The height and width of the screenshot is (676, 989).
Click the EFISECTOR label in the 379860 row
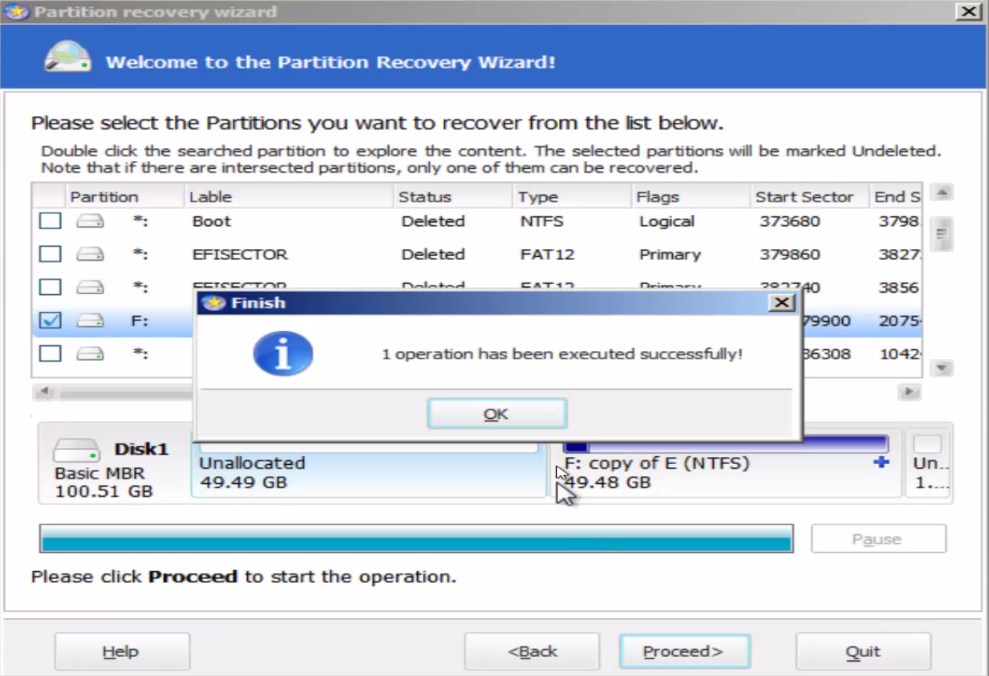pos(240,254)
